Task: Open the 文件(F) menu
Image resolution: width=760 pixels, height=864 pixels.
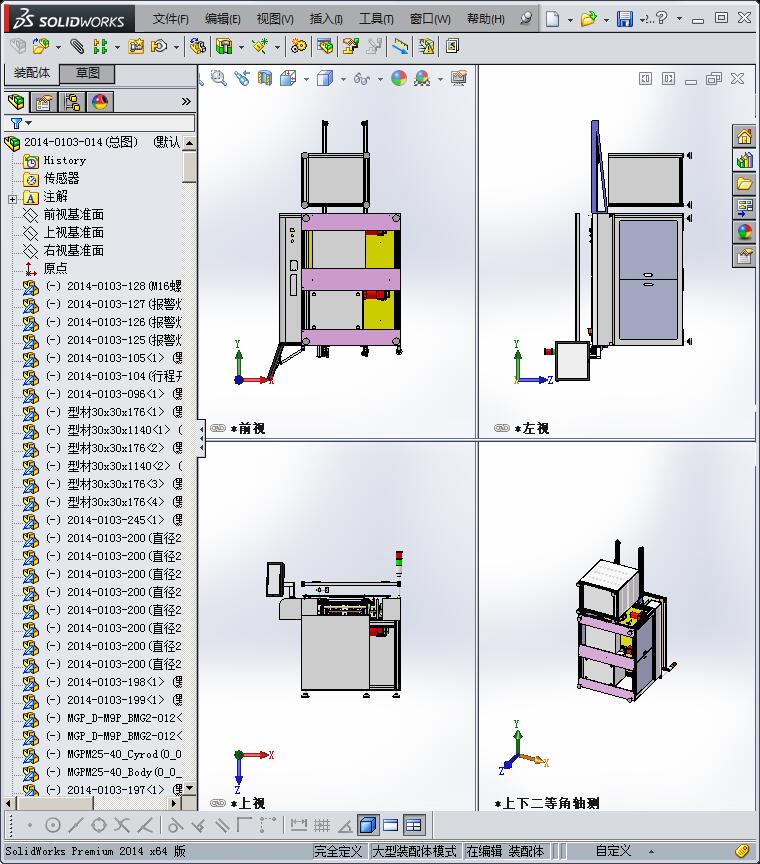Action: point(170,19)
